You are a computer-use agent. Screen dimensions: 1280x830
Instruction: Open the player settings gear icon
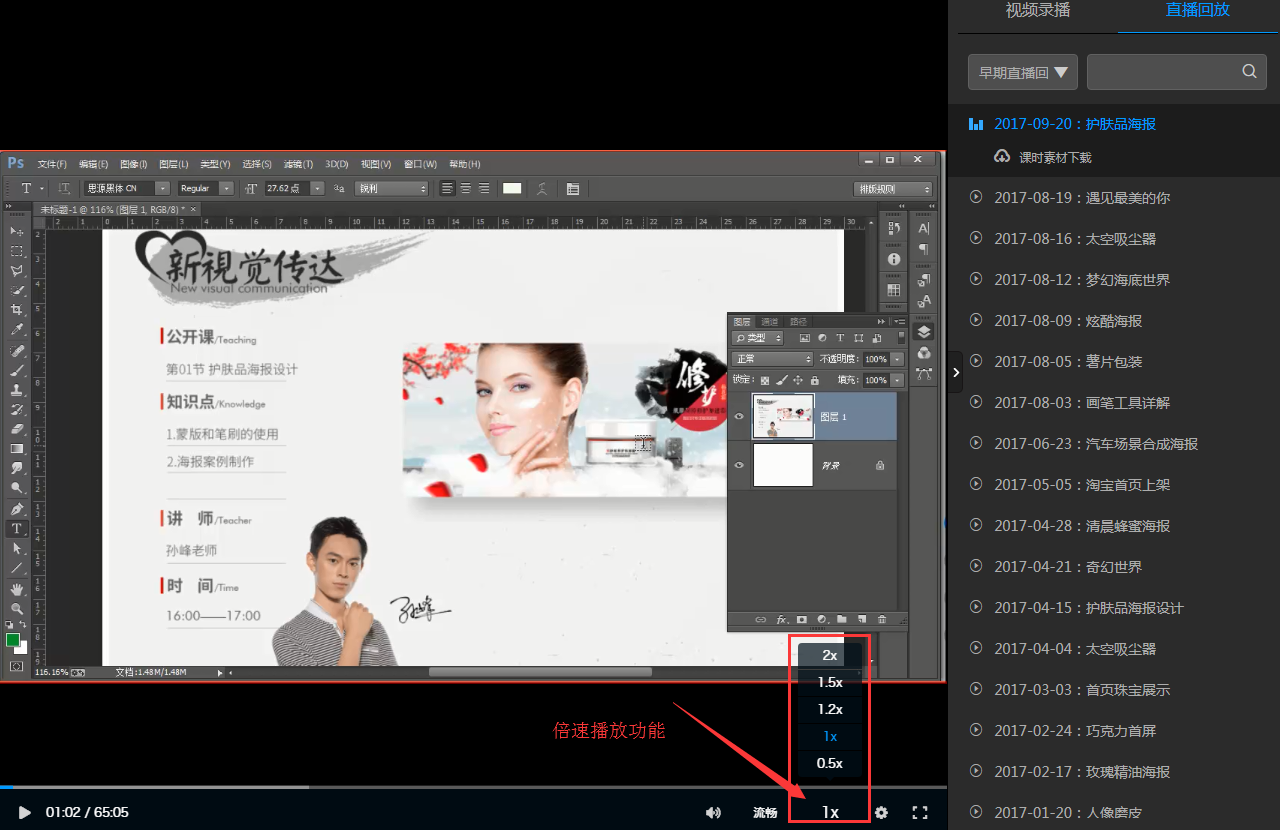tap(881, 813)
